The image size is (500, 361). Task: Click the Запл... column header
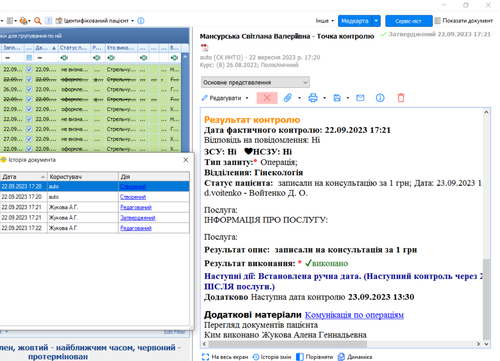12,48
